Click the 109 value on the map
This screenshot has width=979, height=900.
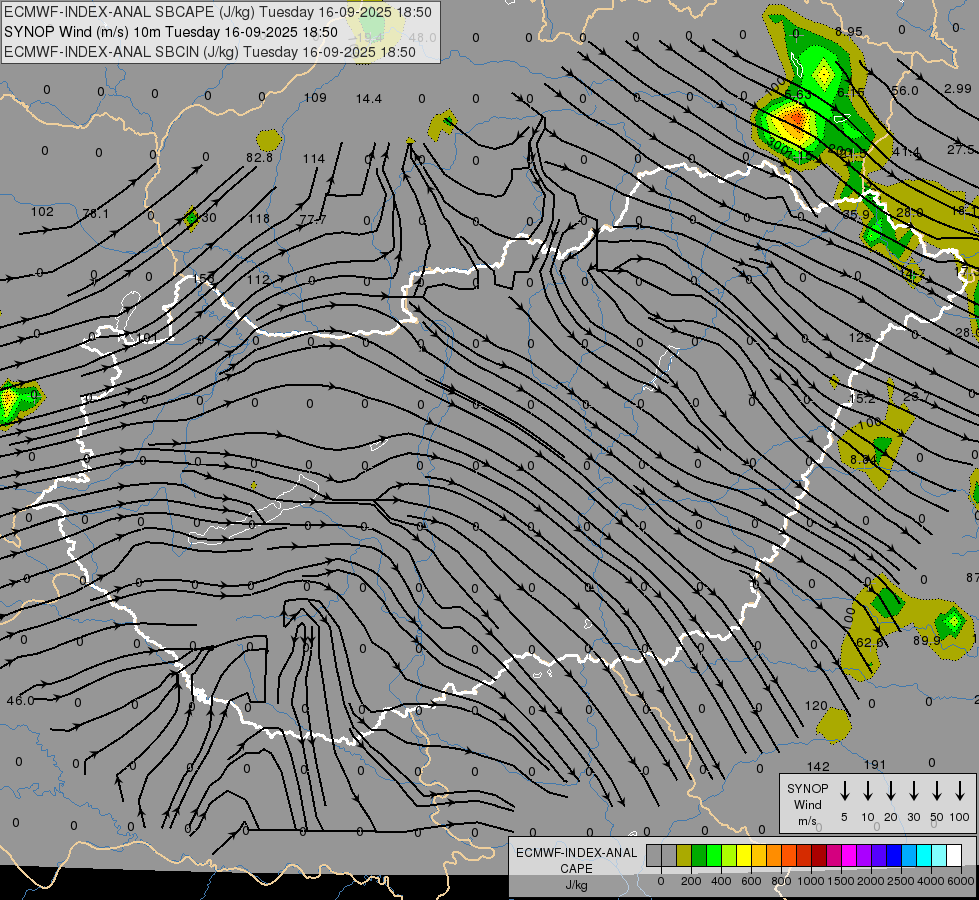point(315,97)
